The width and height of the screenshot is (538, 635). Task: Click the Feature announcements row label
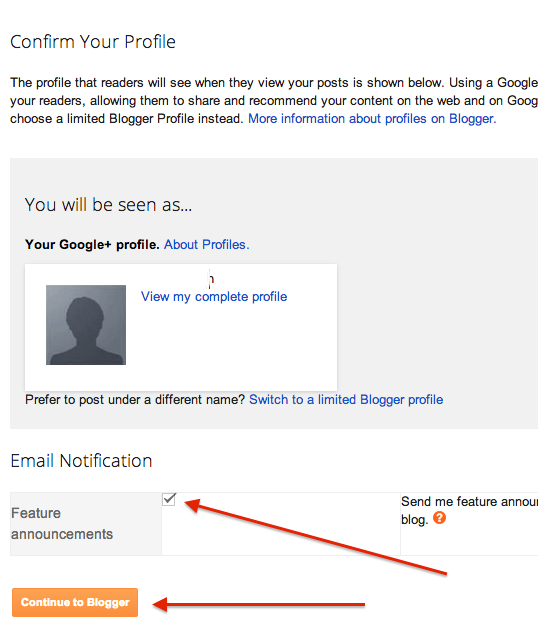(62, 524)
